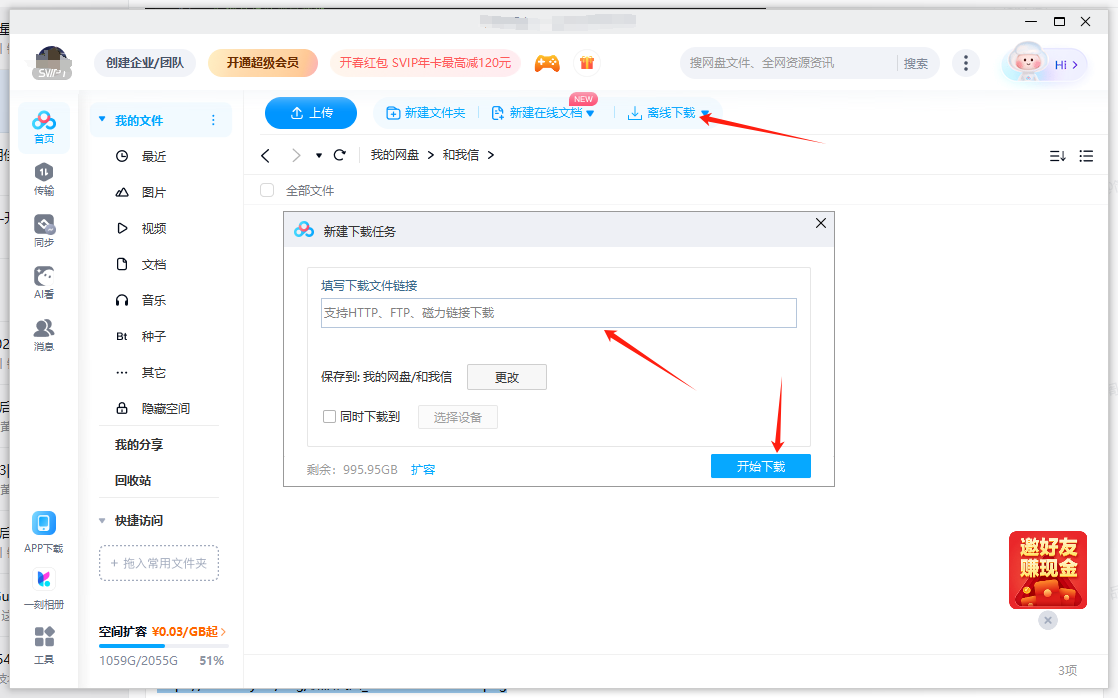Collapse the 快捷访问 section
Image resolution: width=1118 pixels, height=698 pixels.
[101, 520]
